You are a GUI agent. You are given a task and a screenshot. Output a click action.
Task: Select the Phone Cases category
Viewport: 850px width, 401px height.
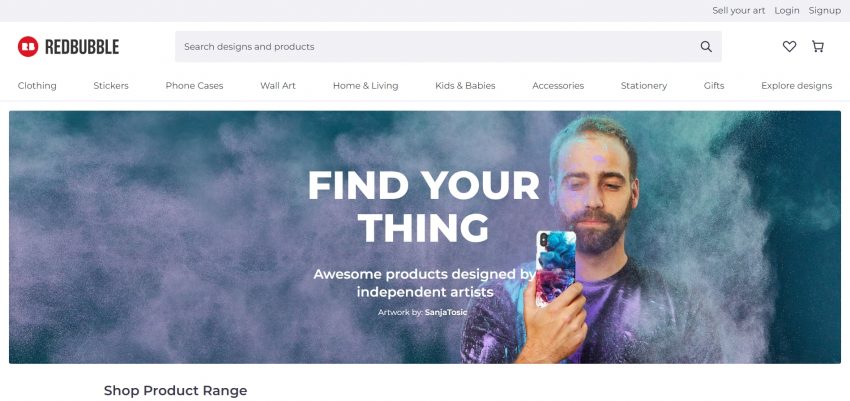pyautogui.click(x=194, y=86)
